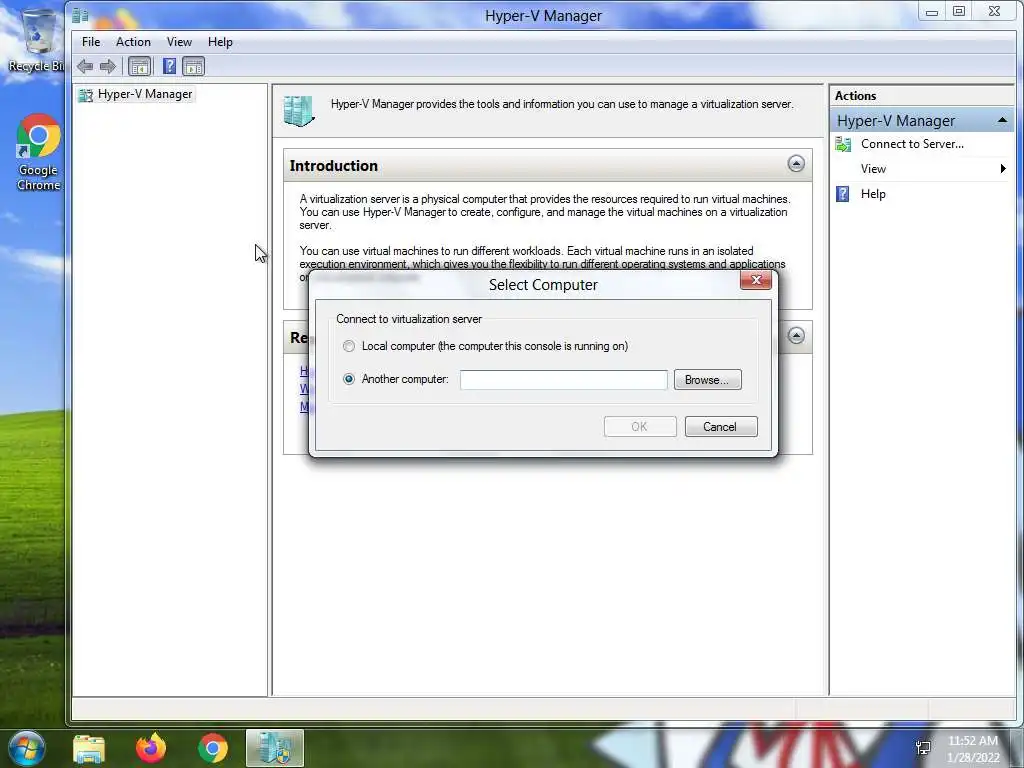
Task: Toggle Show/Hide Console Tree toolbar icon
Action: click(x=139, y=66)
